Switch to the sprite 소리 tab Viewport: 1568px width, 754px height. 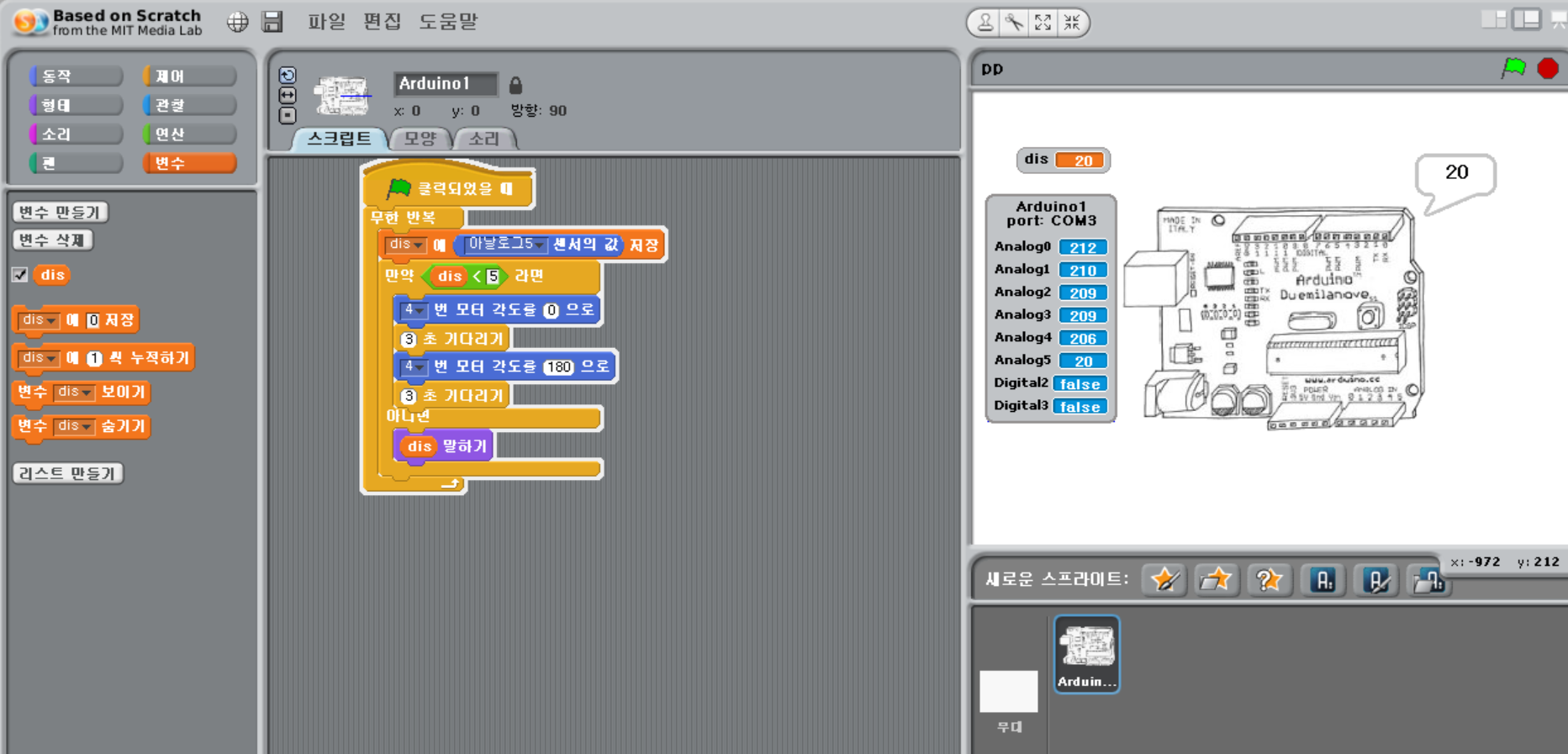point(484,139)
